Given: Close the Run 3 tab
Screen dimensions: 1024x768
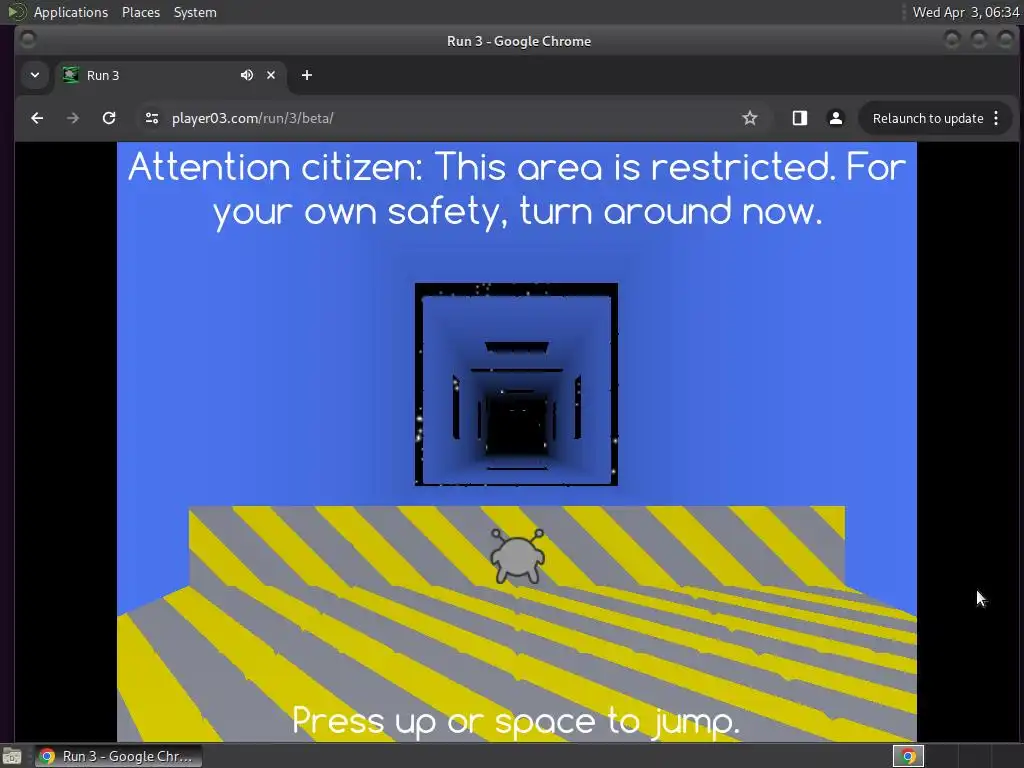Looking at the screenshot, I should 271,75.
